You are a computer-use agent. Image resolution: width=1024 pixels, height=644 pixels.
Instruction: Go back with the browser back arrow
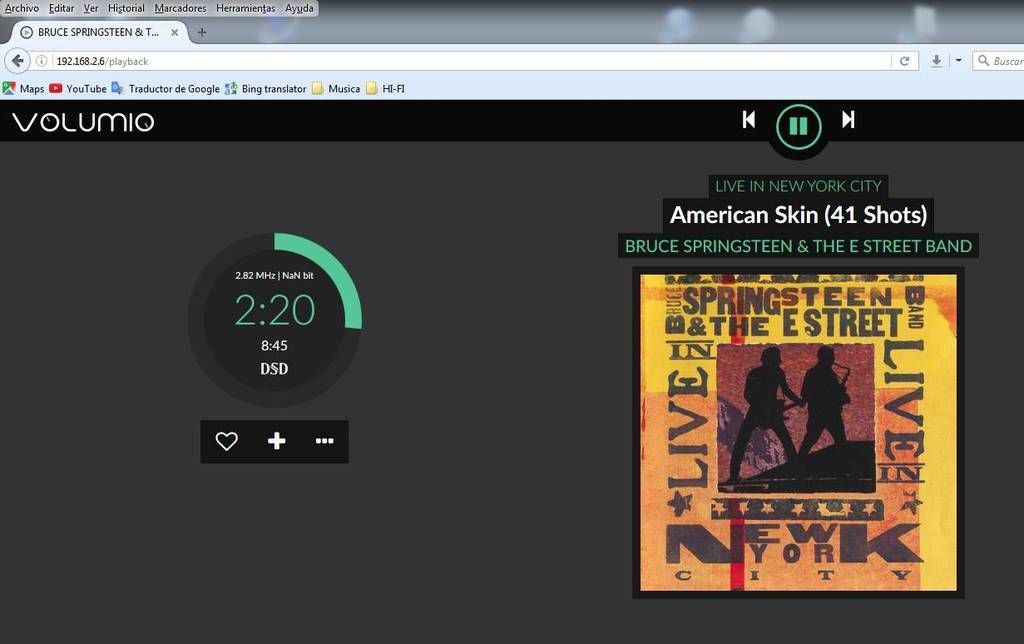17,61
